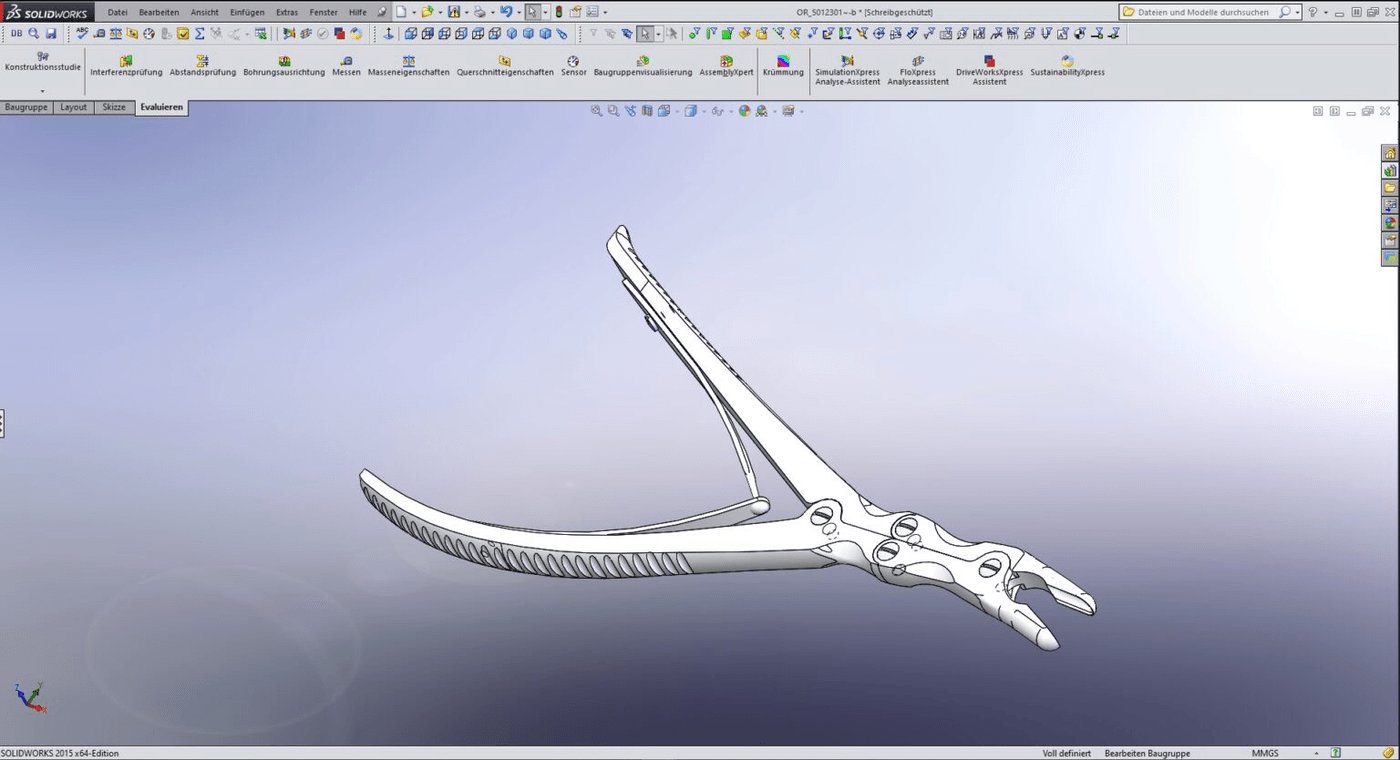
Task: Open Masseneigenschaften calculation
Action: point(408,65)
